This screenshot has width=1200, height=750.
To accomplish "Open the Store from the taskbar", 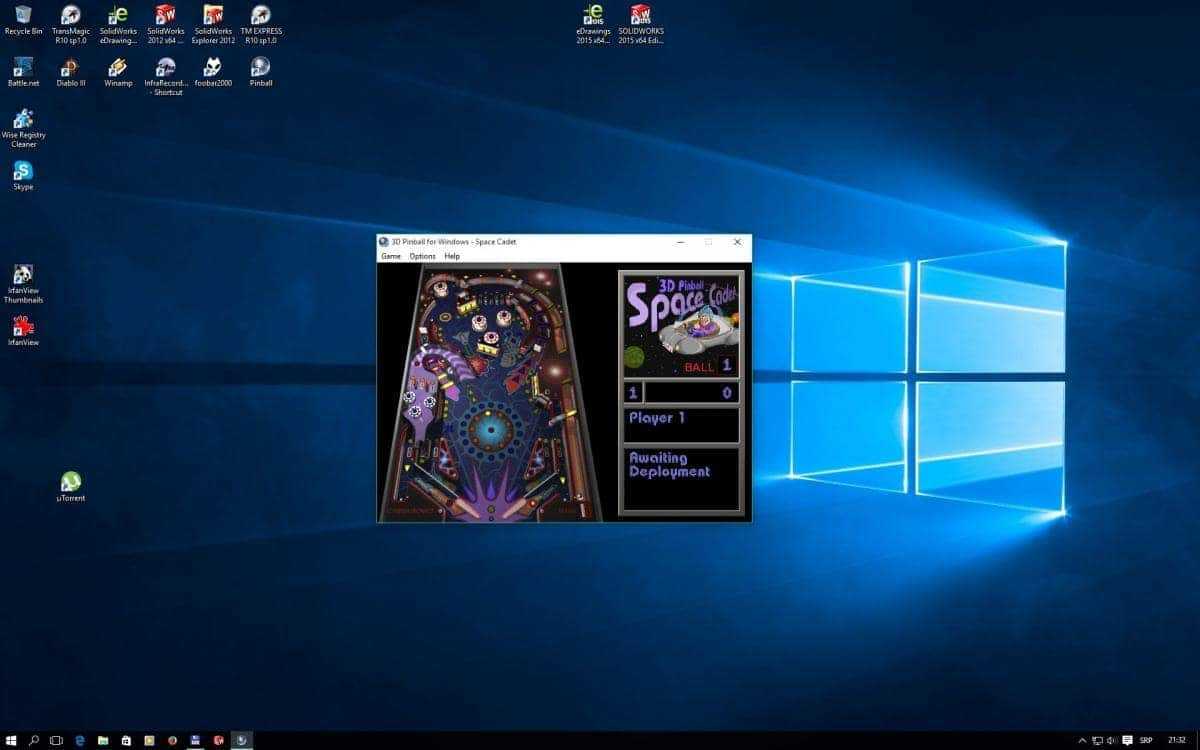I will click(x=126, y=740).
